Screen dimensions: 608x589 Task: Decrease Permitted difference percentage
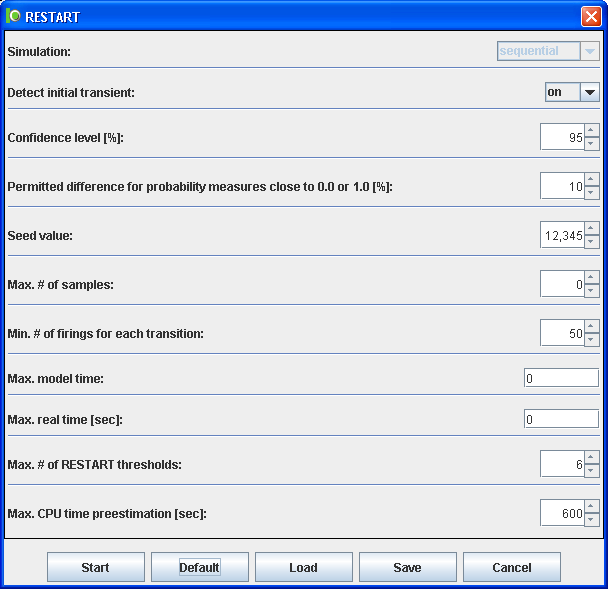tap(591, 192)
